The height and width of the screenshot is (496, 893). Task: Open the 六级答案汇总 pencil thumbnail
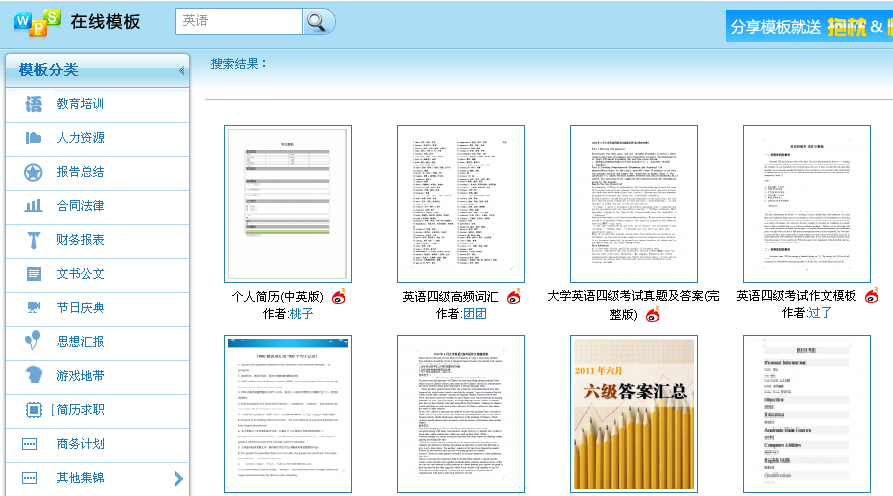[633, 414]
